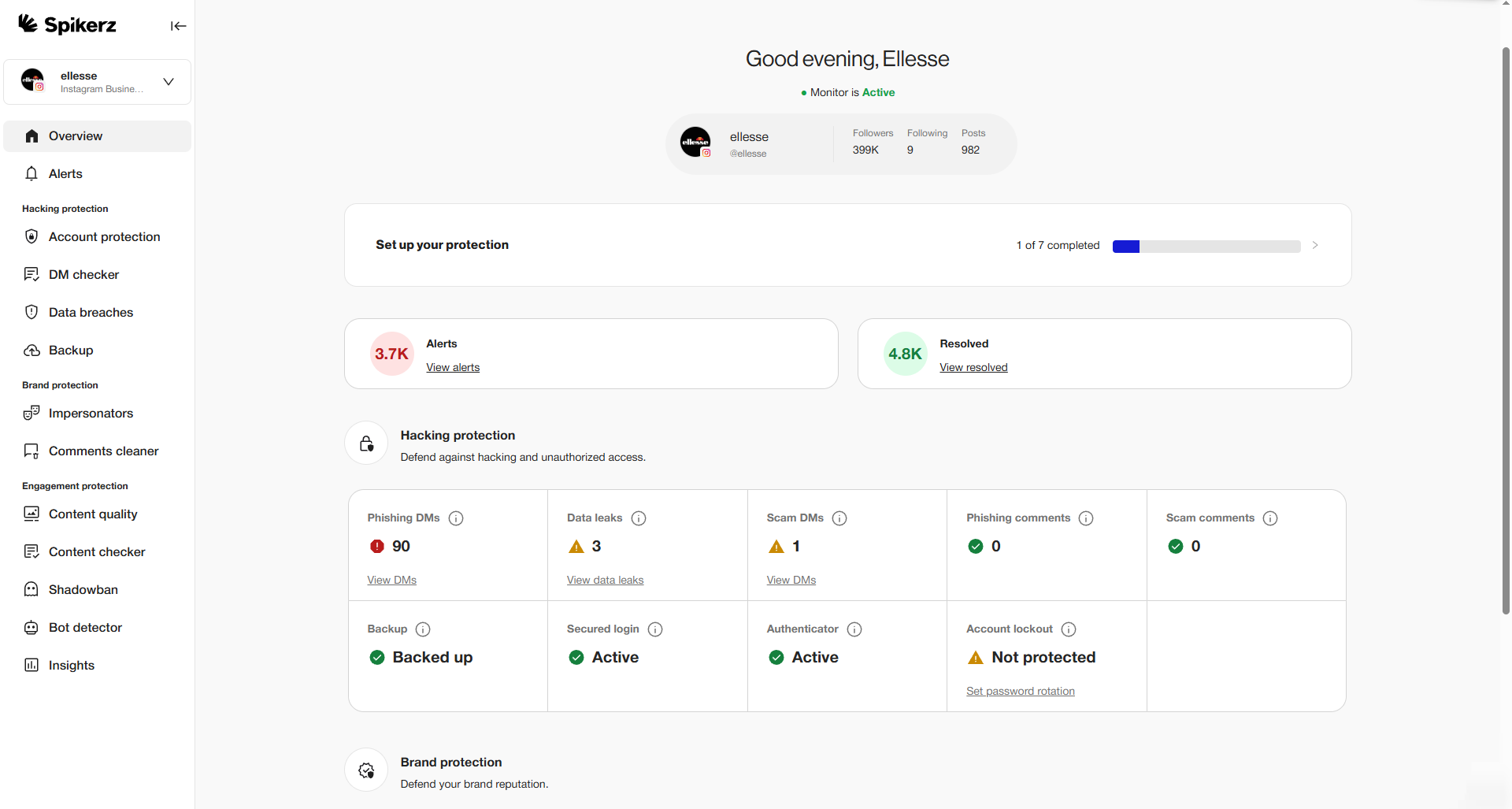Click Posts 982 value
This screenshot has height=809, width=1512.
970,150
